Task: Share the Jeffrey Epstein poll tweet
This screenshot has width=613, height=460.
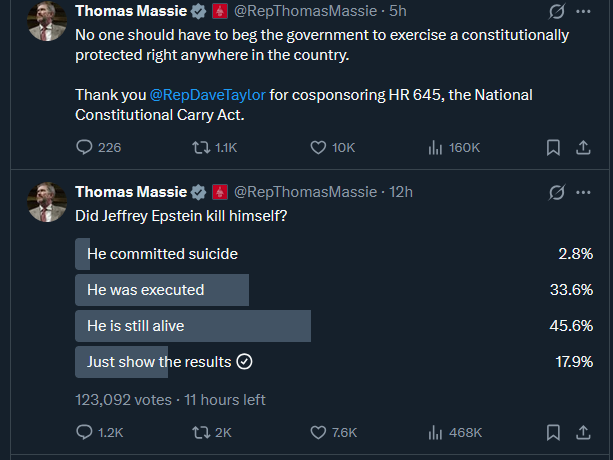Action: point(583,432)
